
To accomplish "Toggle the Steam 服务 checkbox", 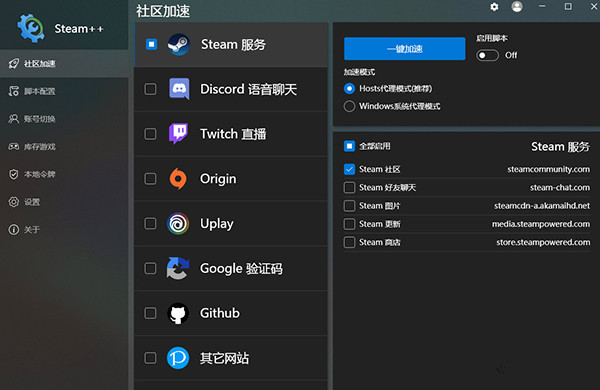I will pyautogui.click(x=152, y=44).
